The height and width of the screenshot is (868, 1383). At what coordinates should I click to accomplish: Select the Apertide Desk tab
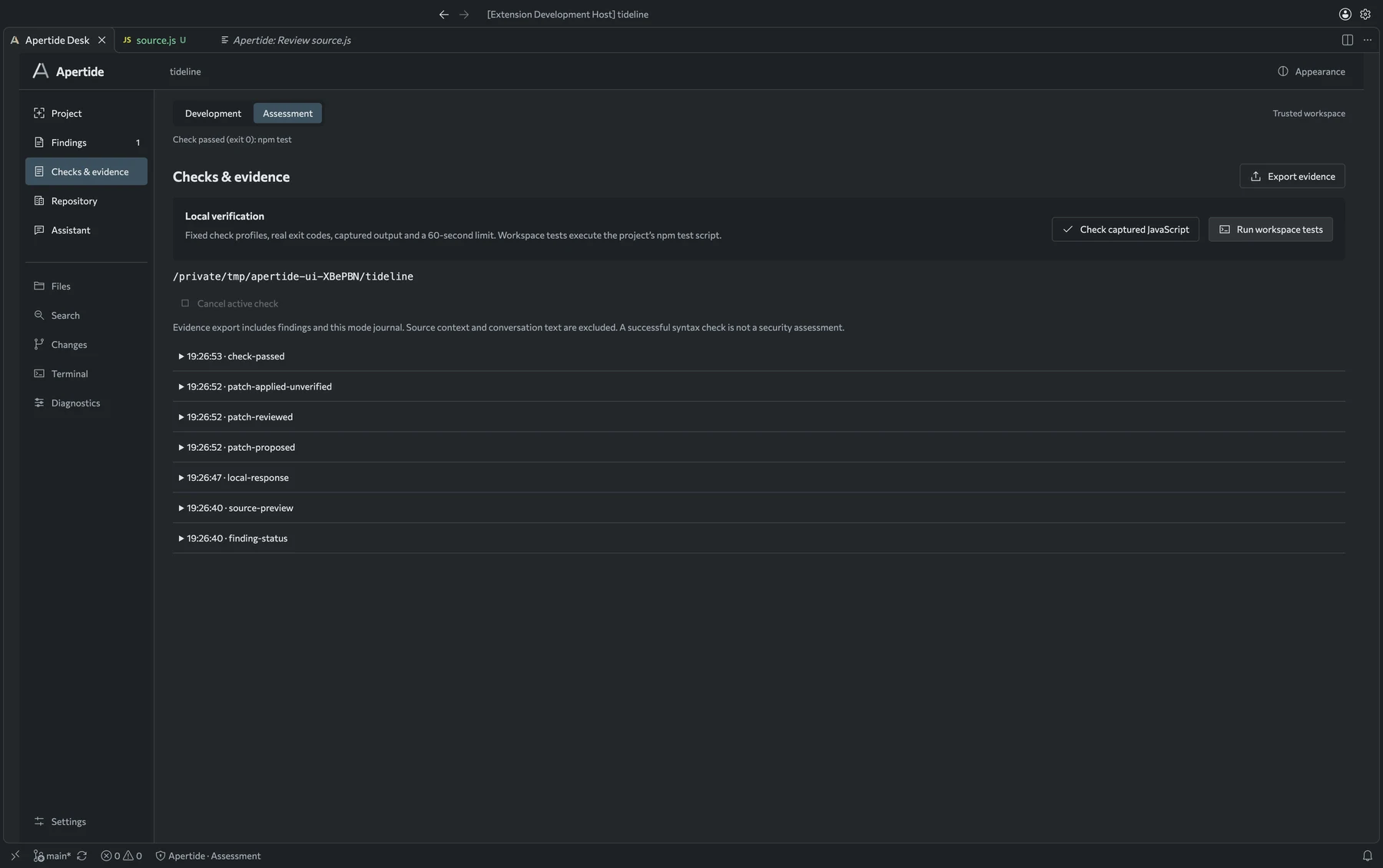point(57,40)
